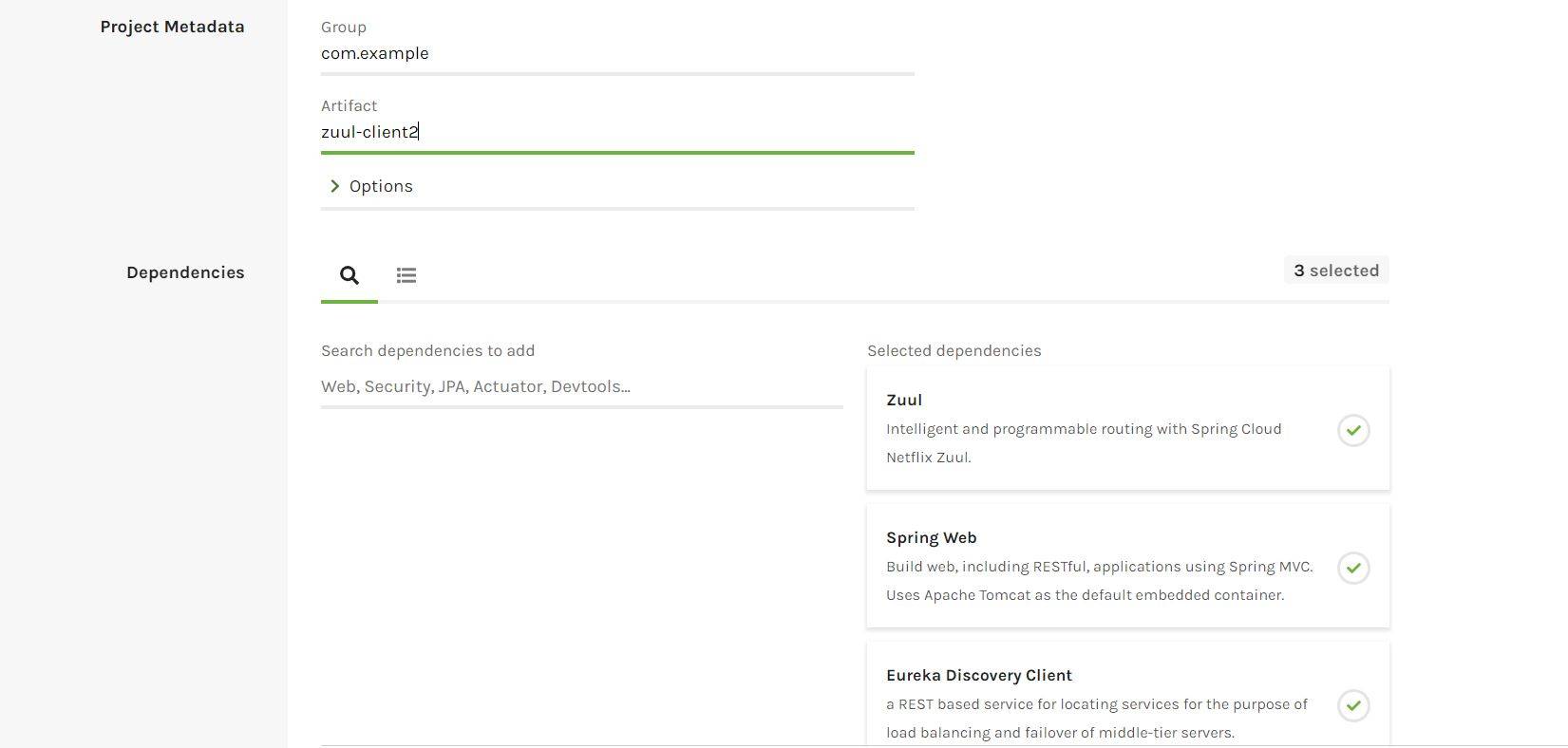Click the Search dependencies to add input
This screenshot has height=748, width=1568.
[581, 386]
